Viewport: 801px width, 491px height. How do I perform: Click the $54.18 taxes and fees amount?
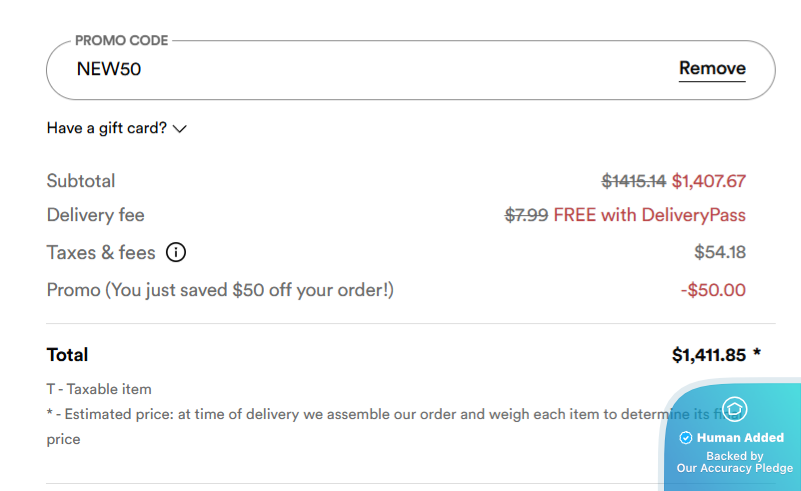pos(720,252)
